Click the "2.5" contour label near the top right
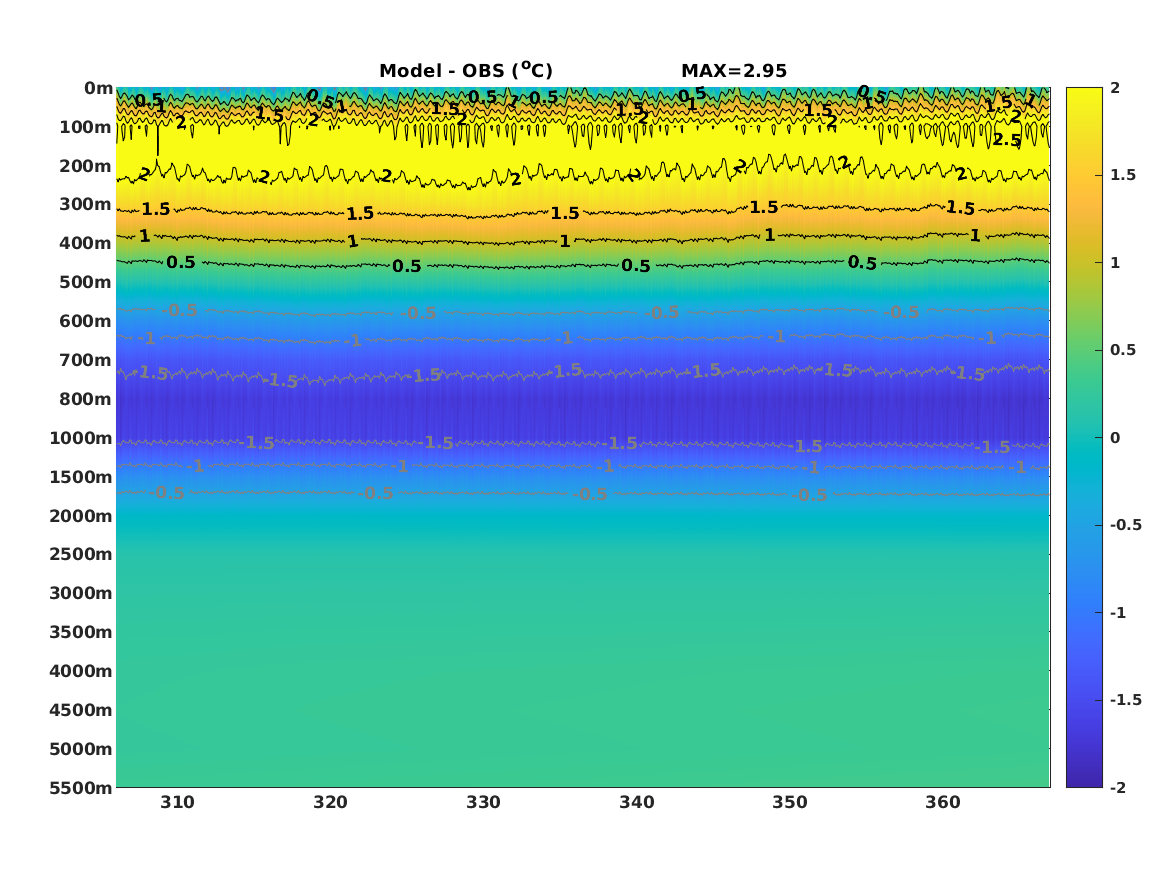The image size is (1167, 875). click(1007, 140)
